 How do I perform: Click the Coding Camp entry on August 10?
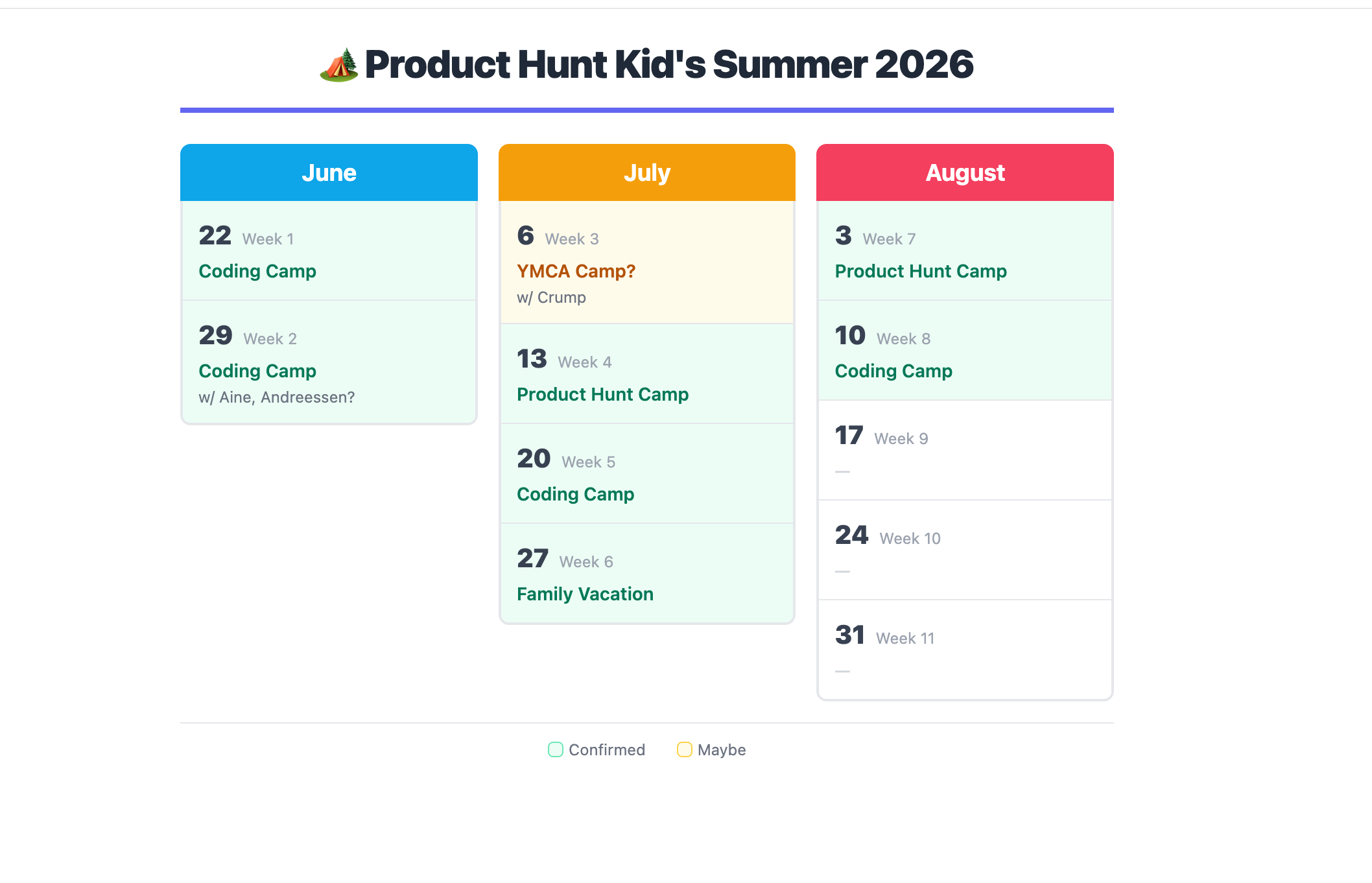pos(893,371)
